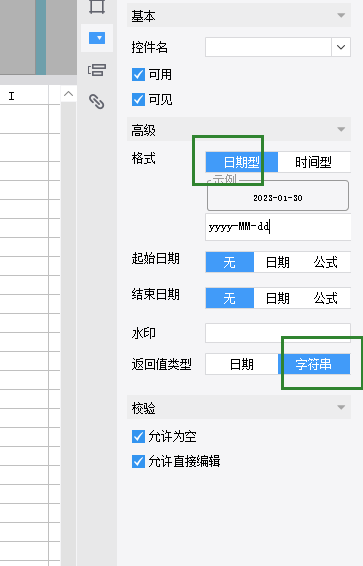The image size is (363, 566).
Task: Open the condition attributes panel icon
Action: click(97, 70)
